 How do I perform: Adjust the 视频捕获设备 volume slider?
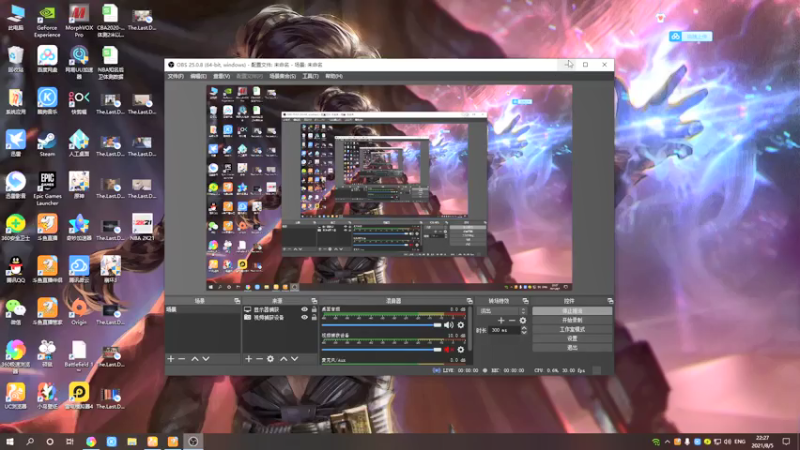(381, 349)
